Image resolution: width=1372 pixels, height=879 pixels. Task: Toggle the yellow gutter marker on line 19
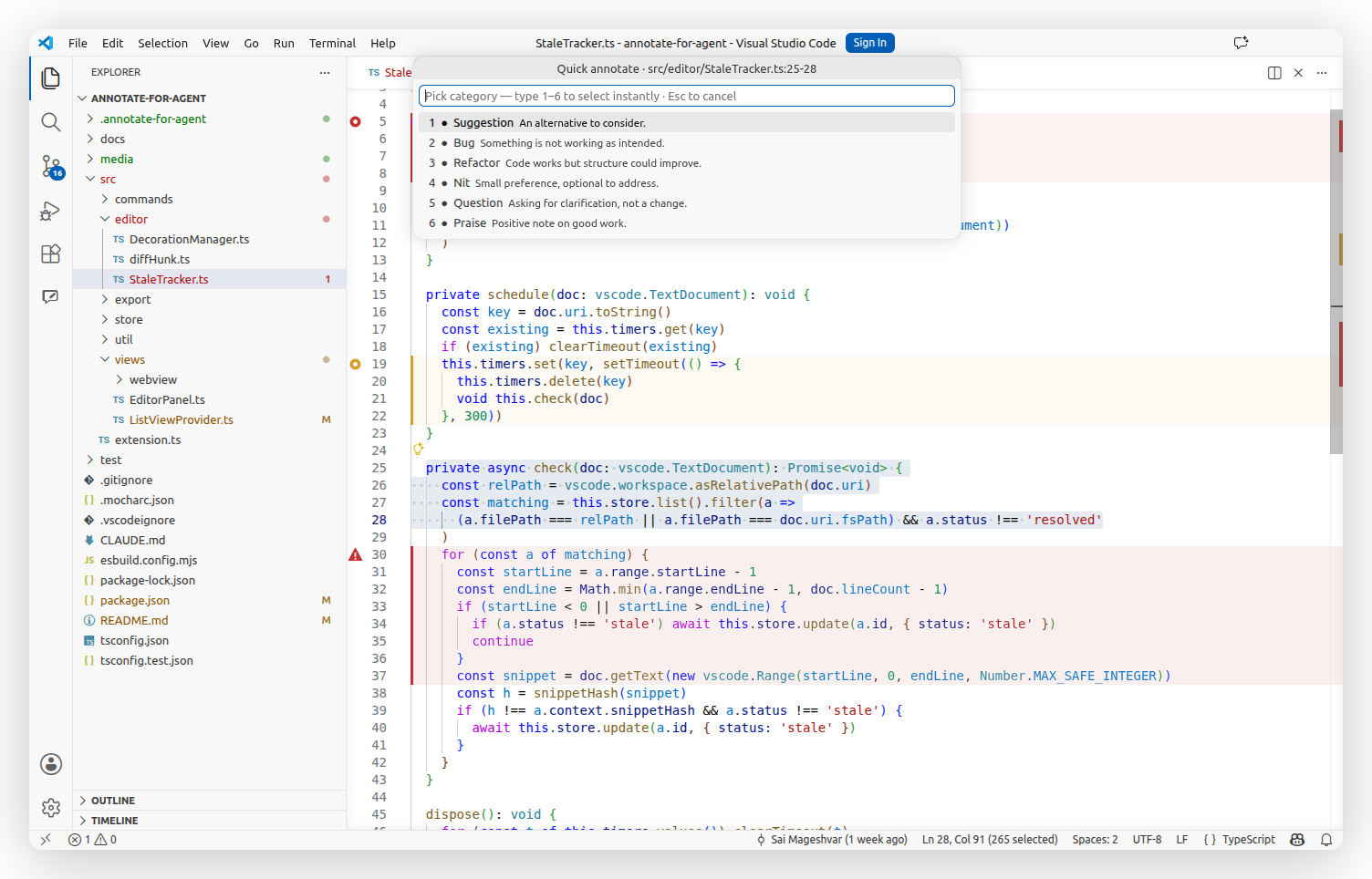point(356,364)
